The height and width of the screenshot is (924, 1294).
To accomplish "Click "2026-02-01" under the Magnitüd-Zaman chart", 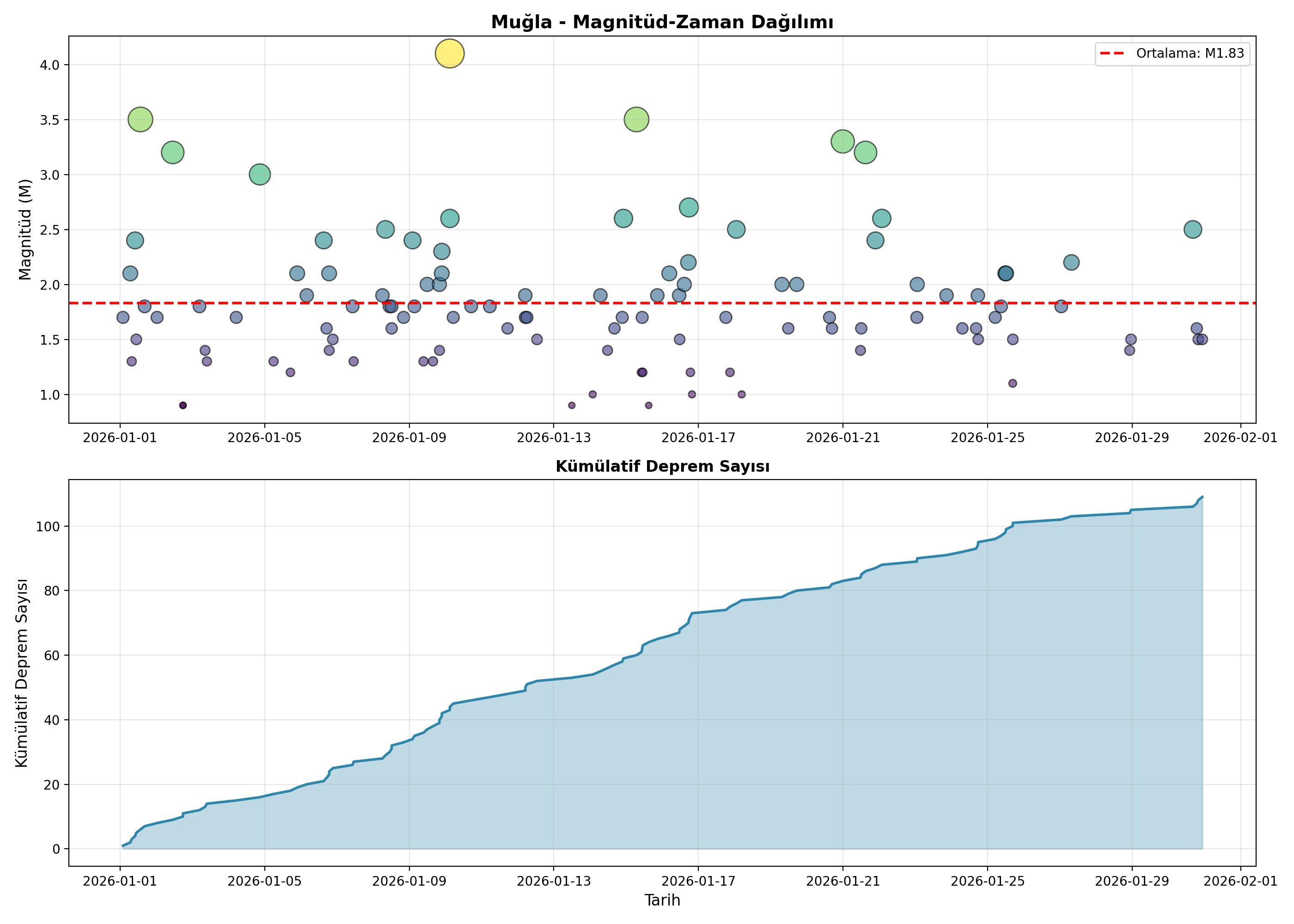I will 1240,438.
